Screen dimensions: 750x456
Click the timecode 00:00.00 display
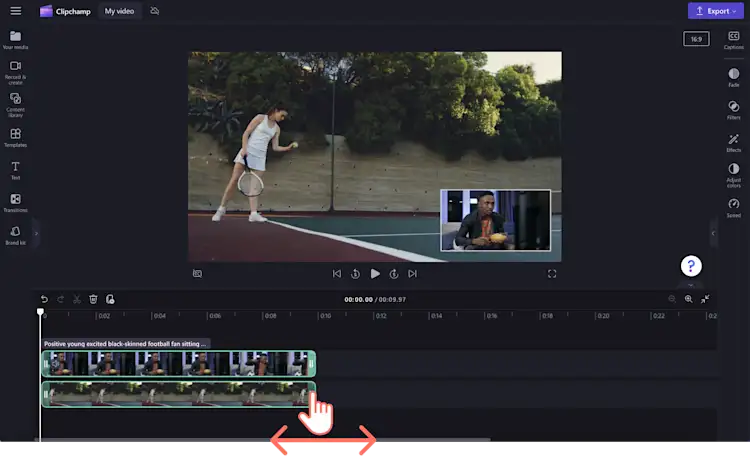(358, 300)
